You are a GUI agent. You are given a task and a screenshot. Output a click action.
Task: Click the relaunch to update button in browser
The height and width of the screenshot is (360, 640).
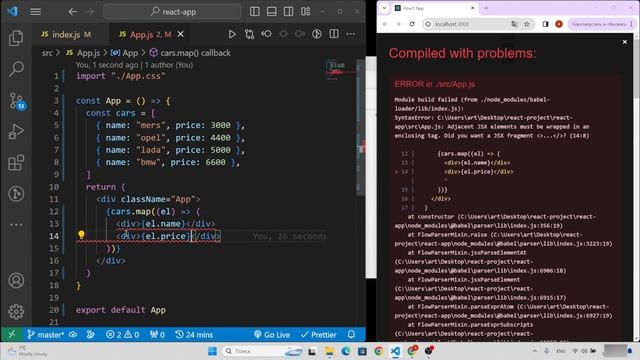pyautogui.click(x=600, y=24)
